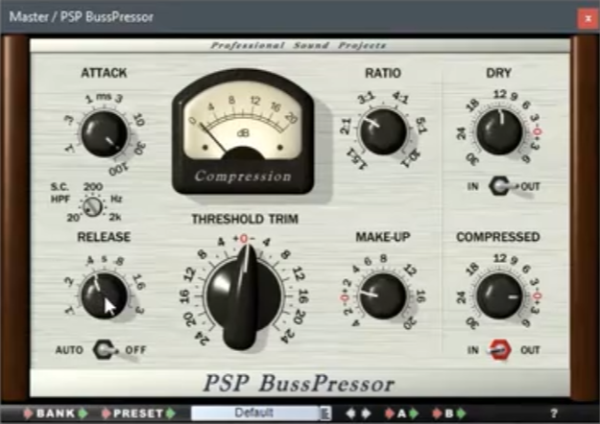Click the RELEASE knob
The image size is (600, 424).
104,296
